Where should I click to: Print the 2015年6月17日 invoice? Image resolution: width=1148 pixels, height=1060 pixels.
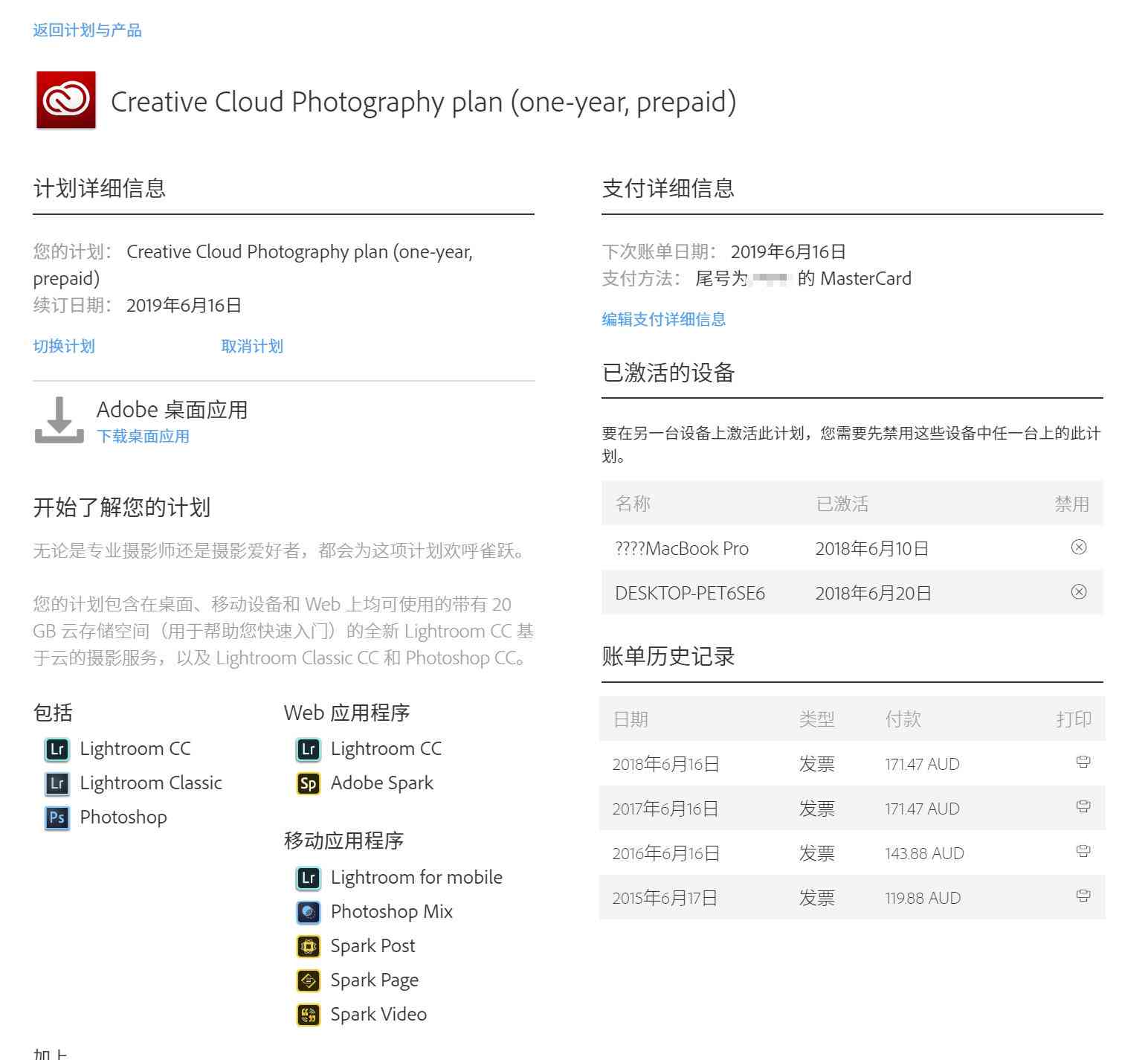pyautogui.click(x=1083, y=896)
